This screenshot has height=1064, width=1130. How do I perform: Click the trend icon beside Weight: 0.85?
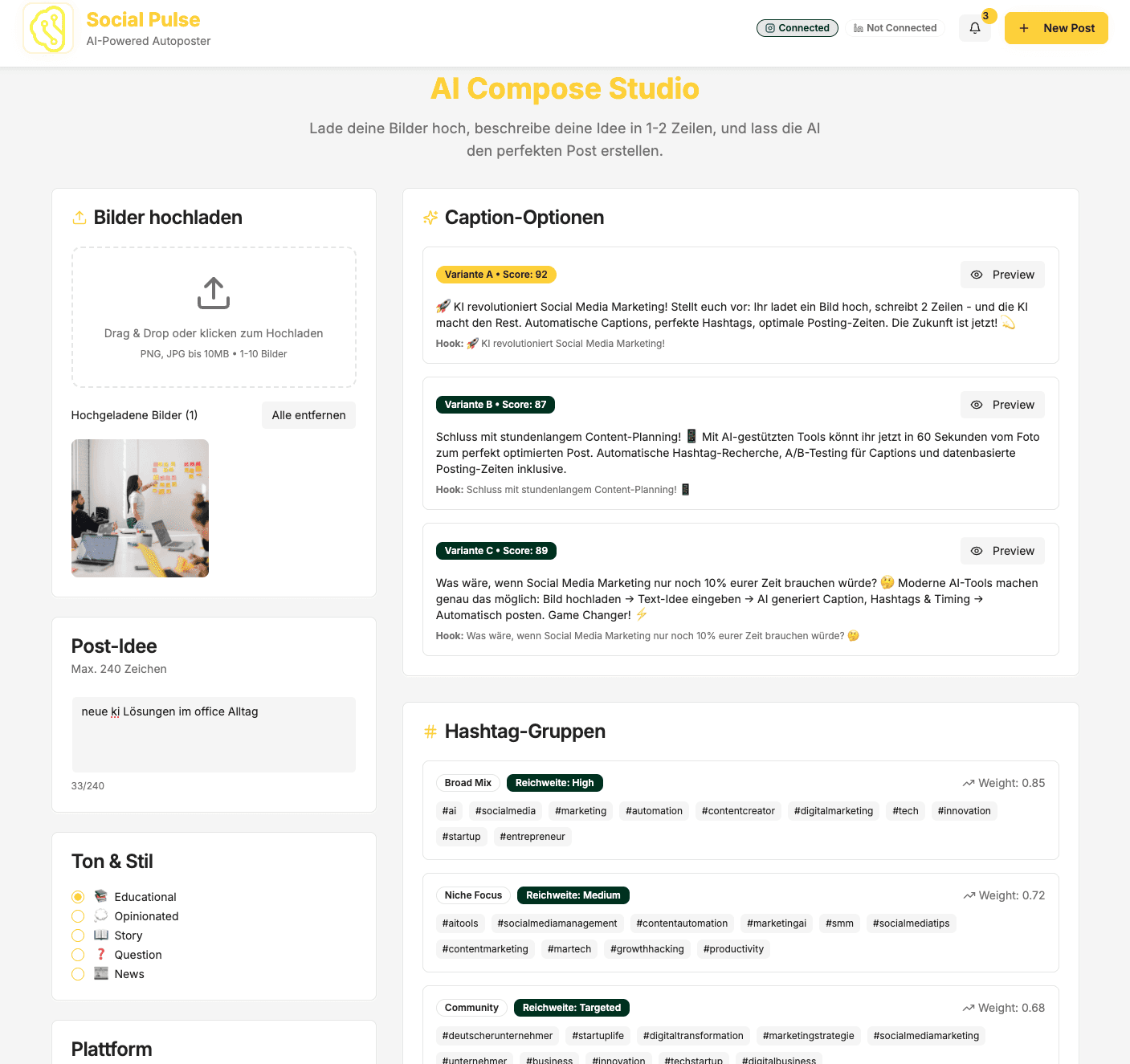click(x=969, y=783)
